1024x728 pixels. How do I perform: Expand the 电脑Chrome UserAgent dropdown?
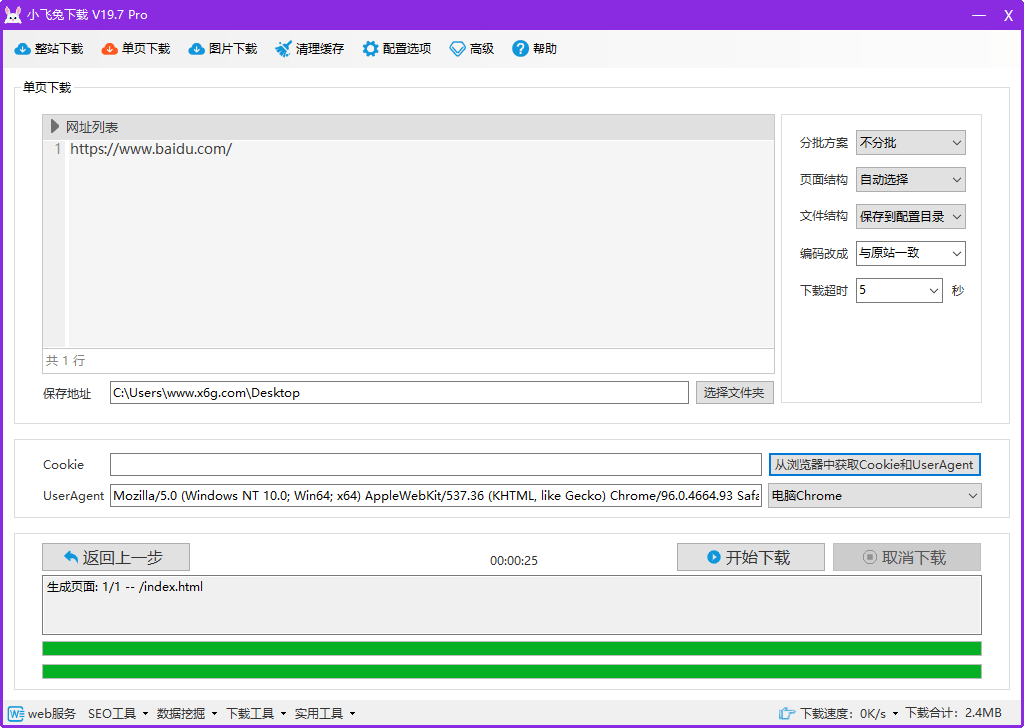point(874,495)
